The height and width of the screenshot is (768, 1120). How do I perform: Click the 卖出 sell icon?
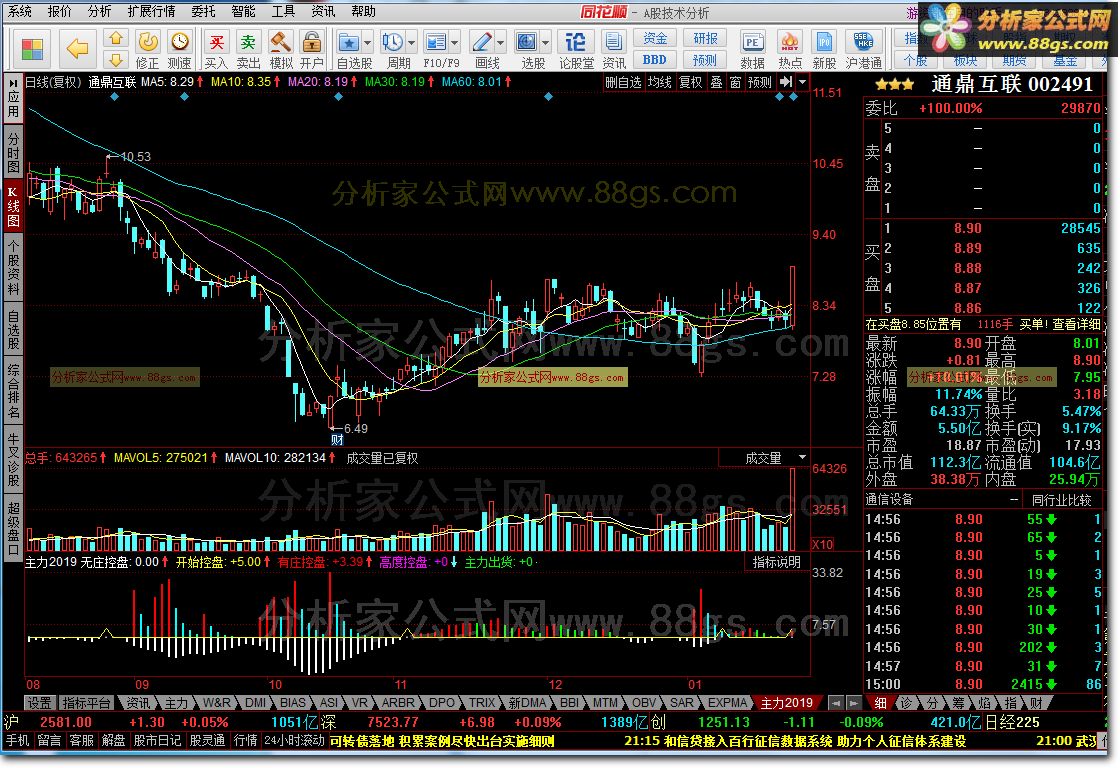click(x=248, y=49)
